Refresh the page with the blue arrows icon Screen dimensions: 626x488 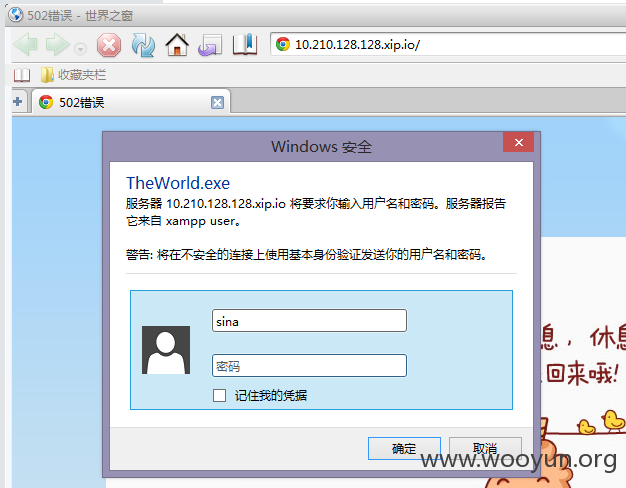pyautogui.click(x=143, y=45)
